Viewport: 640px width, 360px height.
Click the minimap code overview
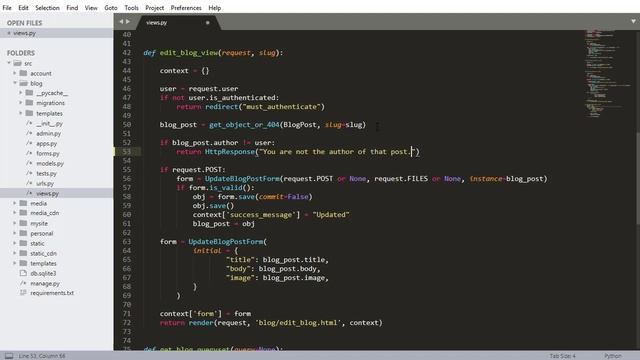tap(607, 73)
